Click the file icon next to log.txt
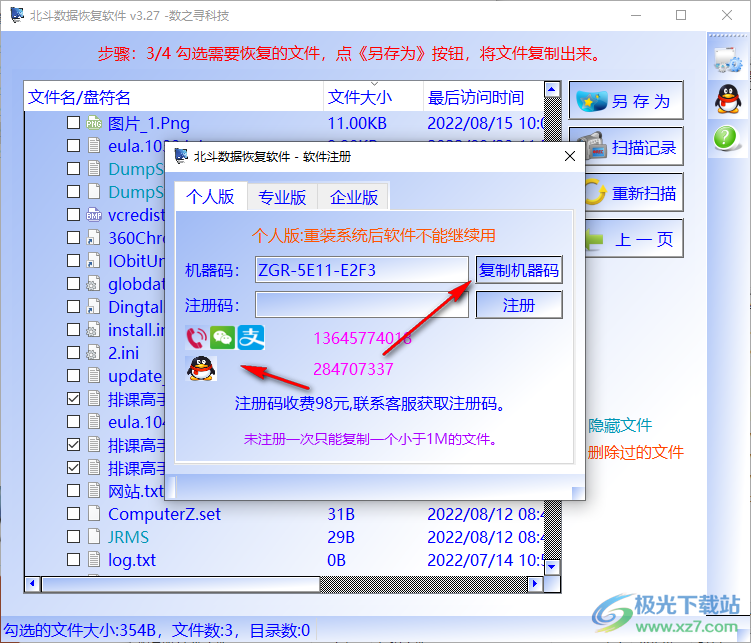The image size is (751, 643). (x=94, y=560)
